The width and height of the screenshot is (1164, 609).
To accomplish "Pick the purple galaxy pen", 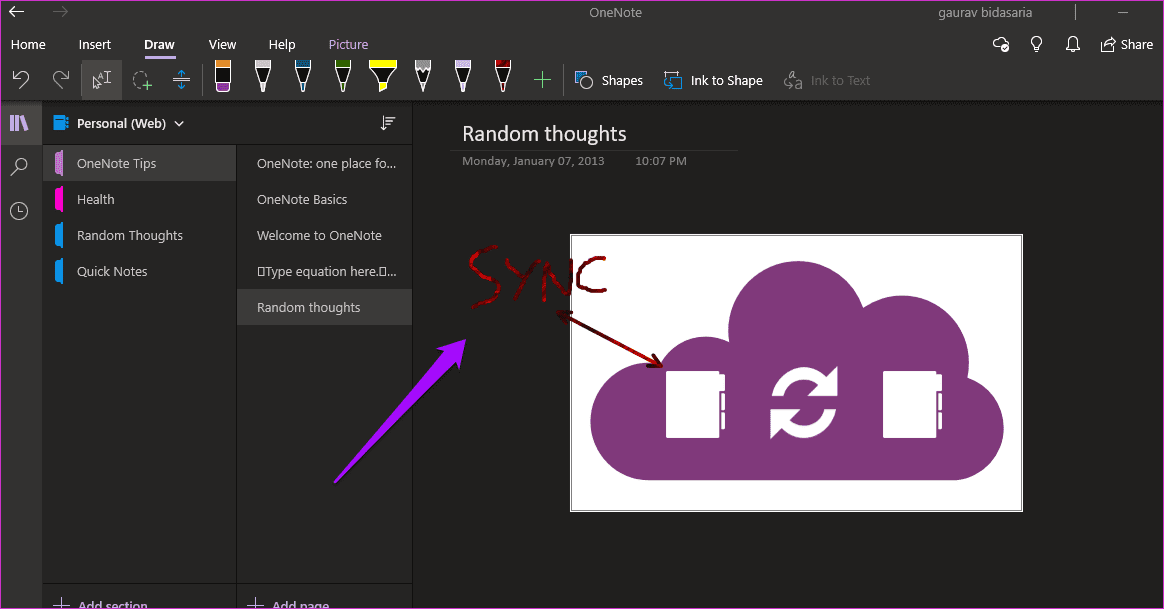I will (x=462, y=76).
